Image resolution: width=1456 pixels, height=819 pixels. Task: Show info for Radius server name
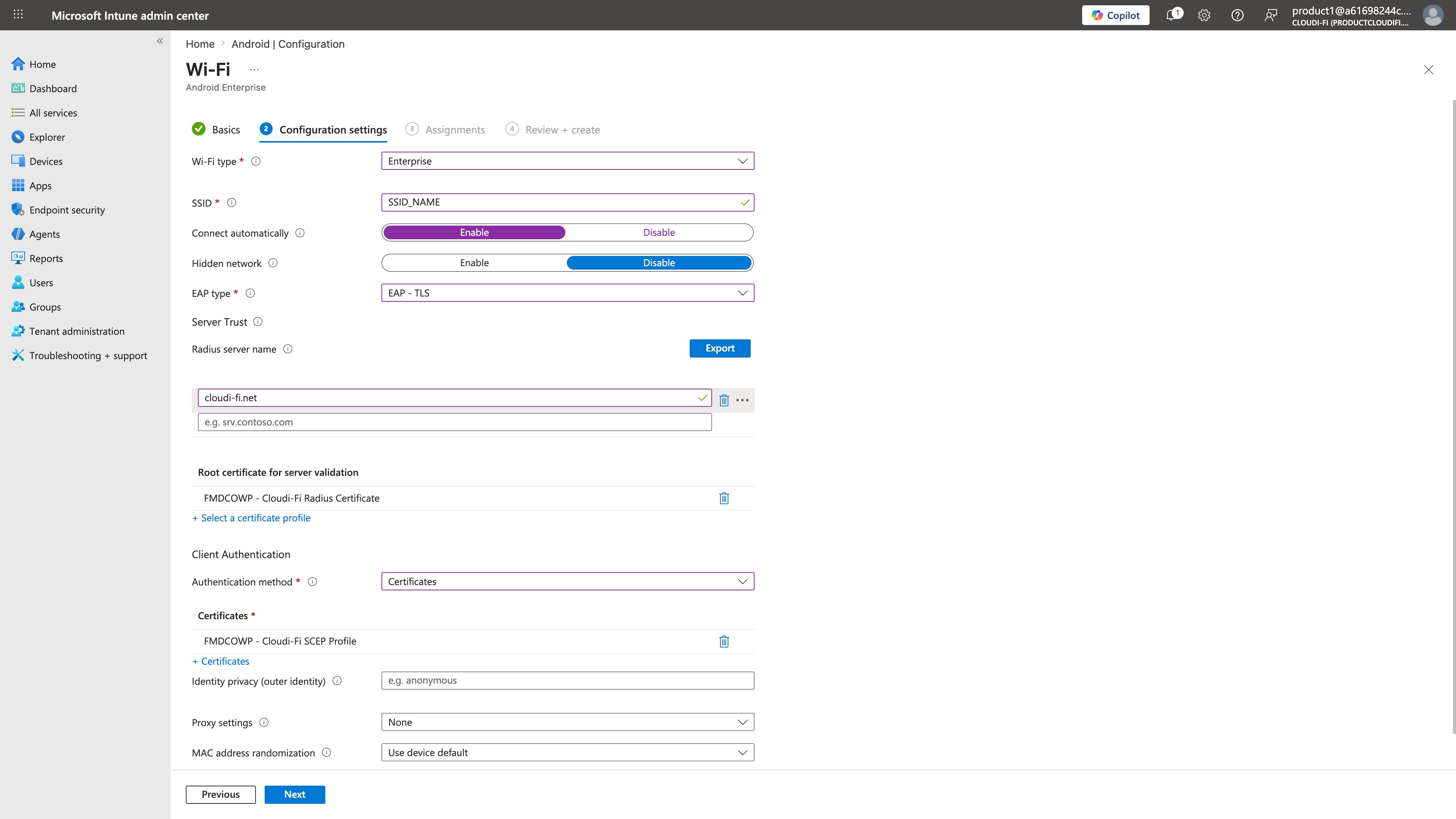click(288, 349)
